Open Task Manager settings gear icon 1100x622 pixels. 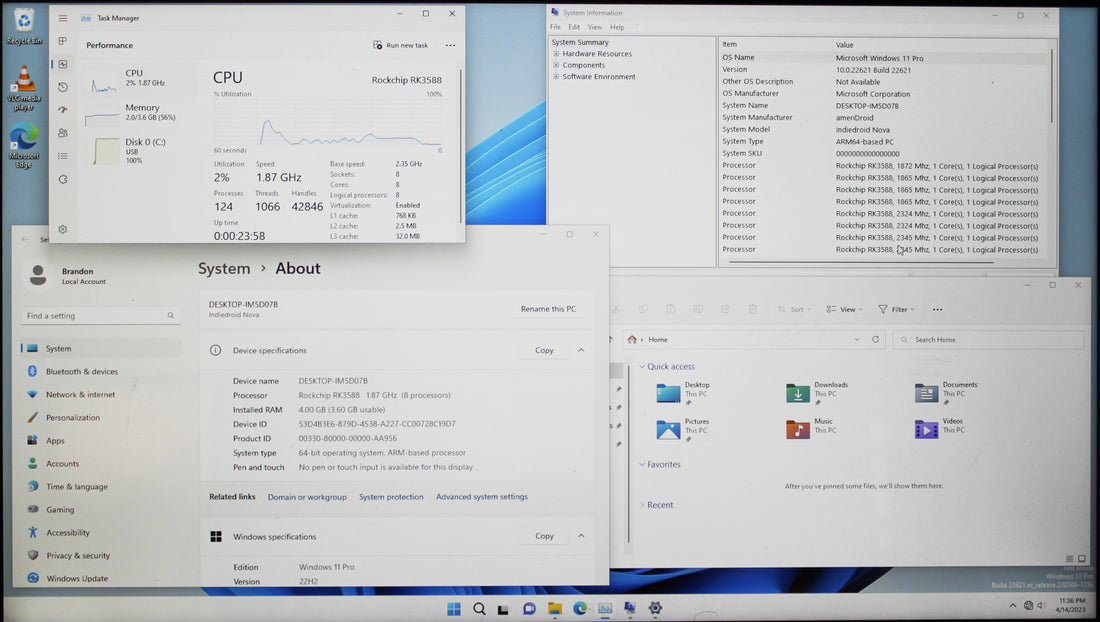(x=63, y=229)
